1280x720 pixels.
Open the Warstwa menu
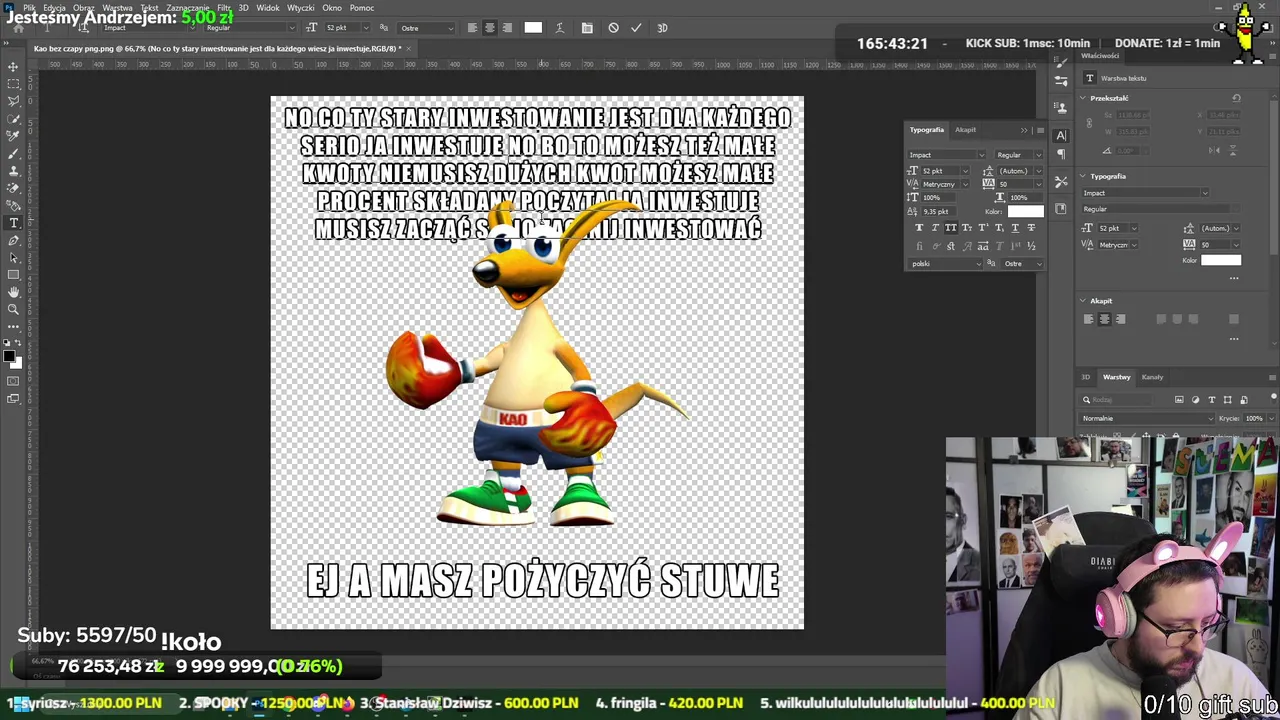(117, 8)
